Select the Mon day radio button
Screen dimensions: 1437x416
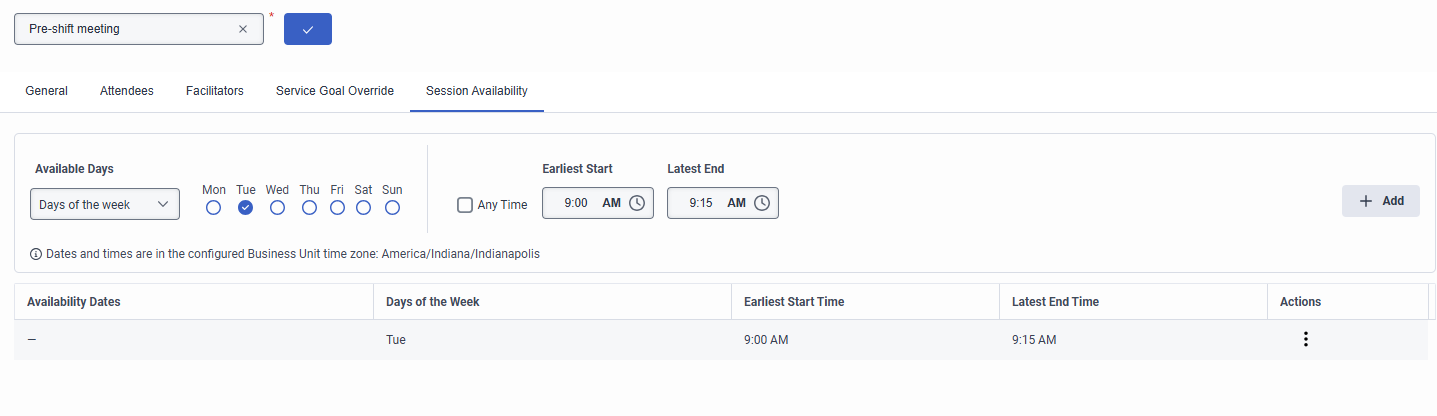214,207
